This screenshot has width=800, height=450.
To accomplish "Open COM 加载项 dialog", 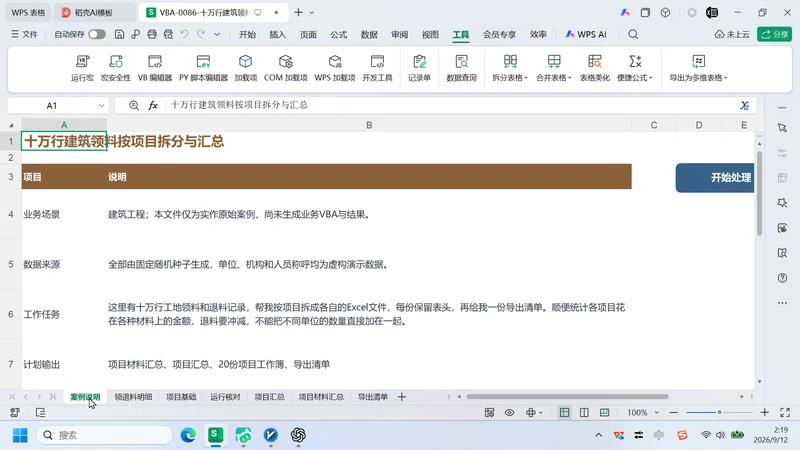I will [285, 68].
